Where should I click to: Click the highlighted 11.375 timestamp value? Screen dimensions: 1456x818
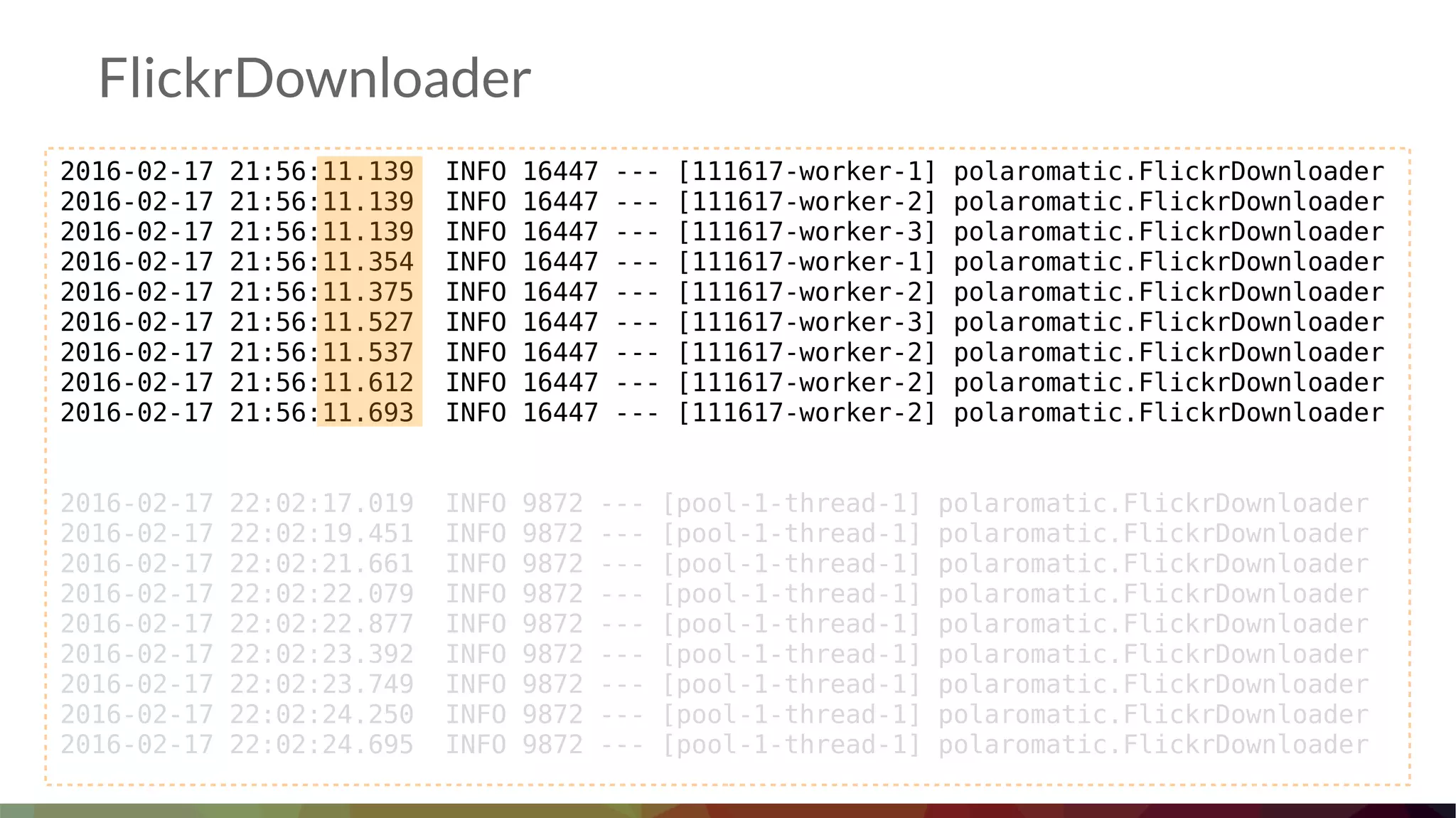point(368,292)
